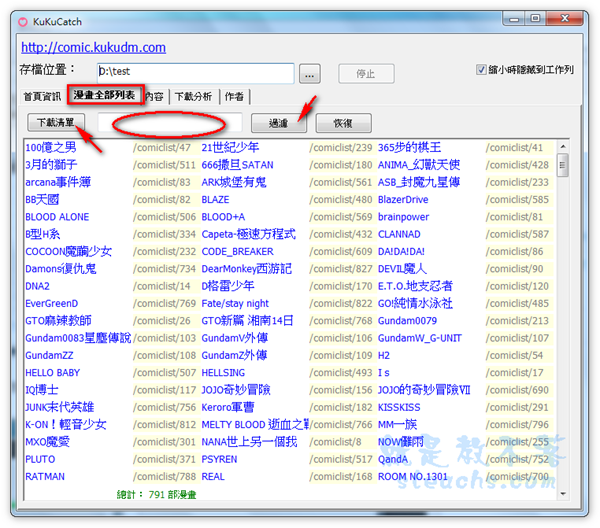Viewport: 600px width, 528px height.
Task: Click the disabled 停止 button
Action: coord(366,73)
